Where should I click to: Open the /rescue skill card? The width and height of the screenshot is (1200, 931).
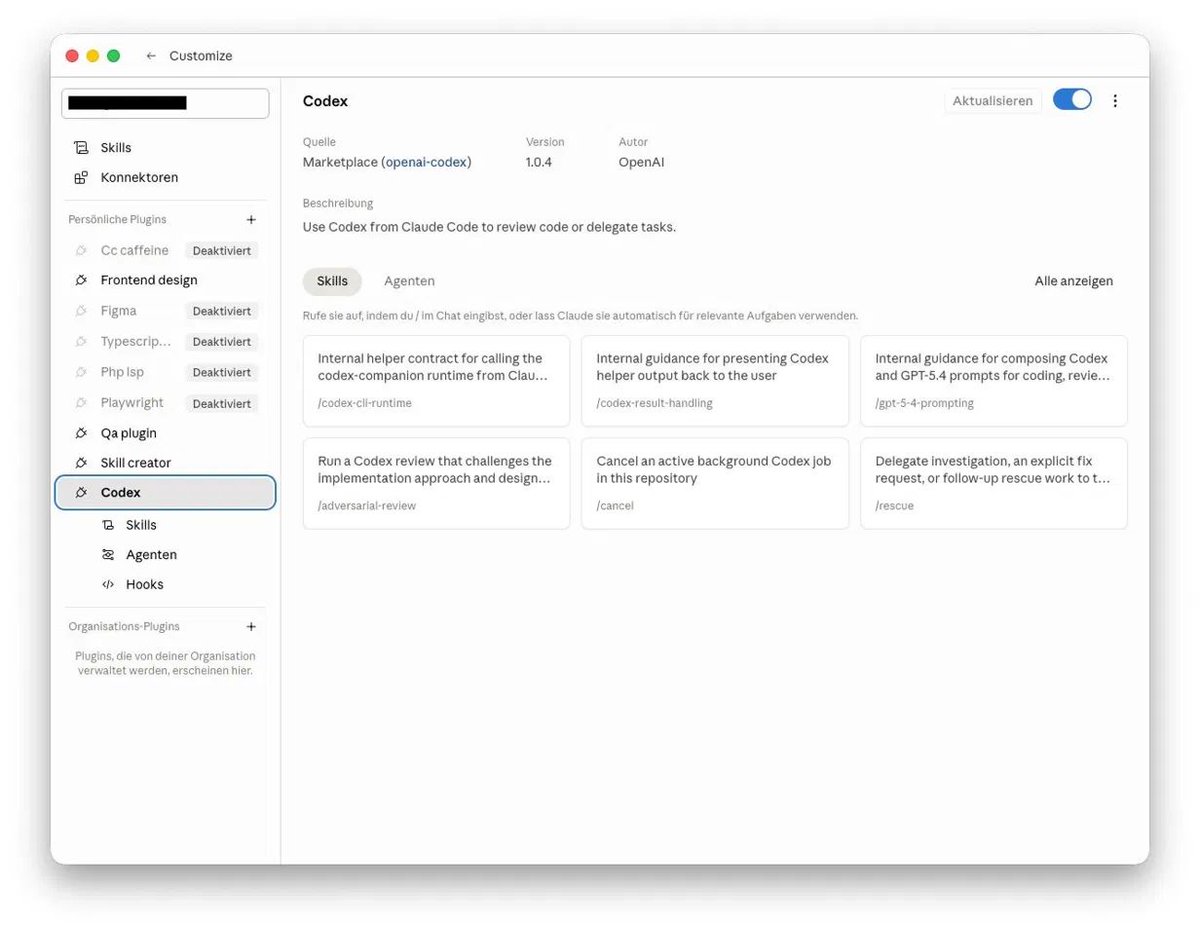click(994, 484)
